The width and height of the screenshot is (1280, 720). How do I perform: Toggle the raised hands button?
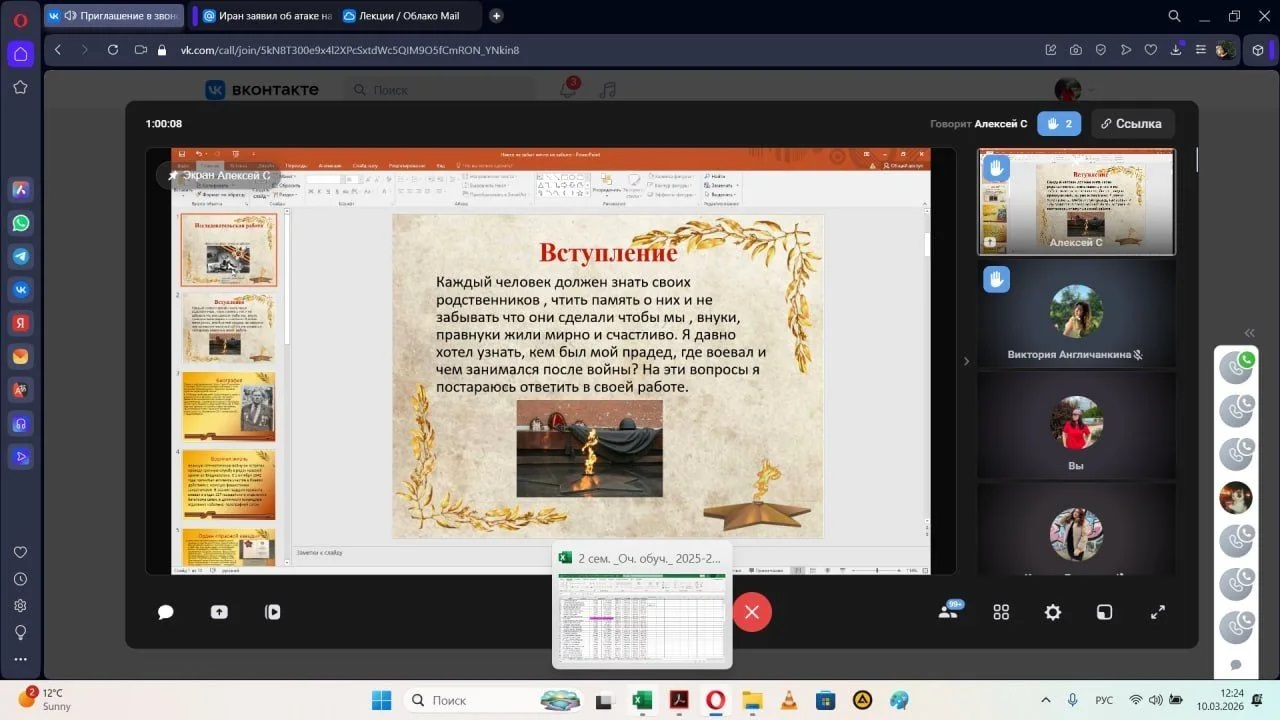point(1059,124)
